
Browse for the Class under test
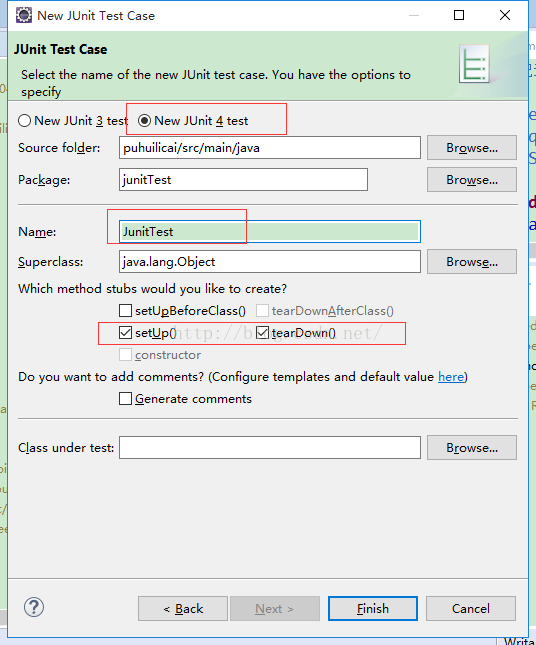pyautogui.click(x=472, y=448)
